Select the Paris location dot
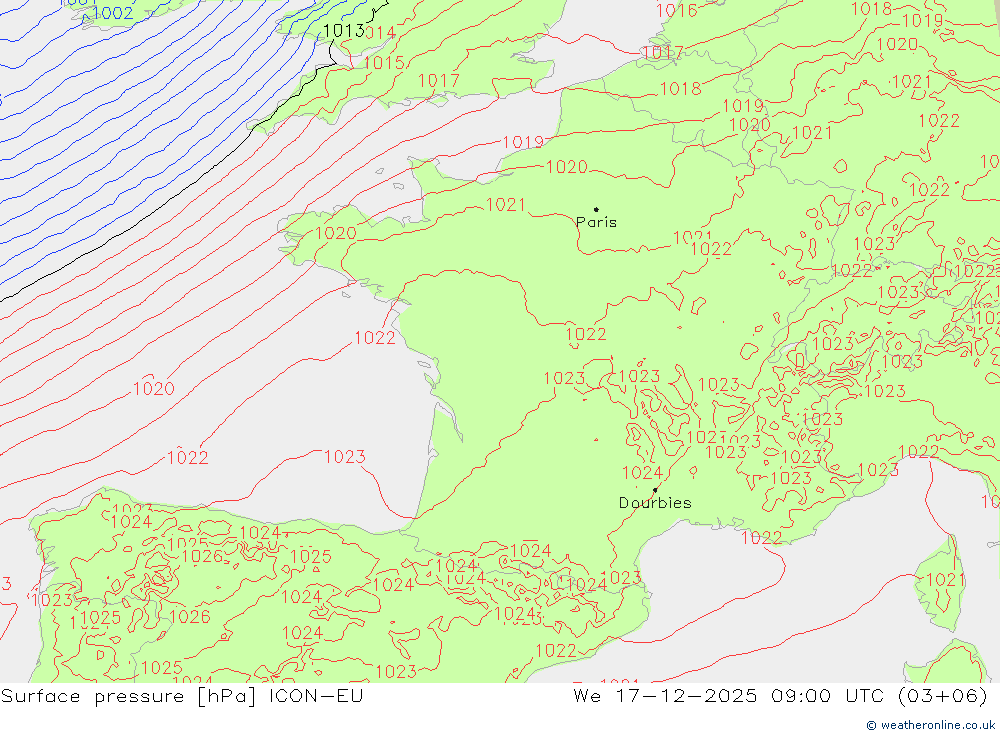1000x733 pixels. (x=596, y=209)
